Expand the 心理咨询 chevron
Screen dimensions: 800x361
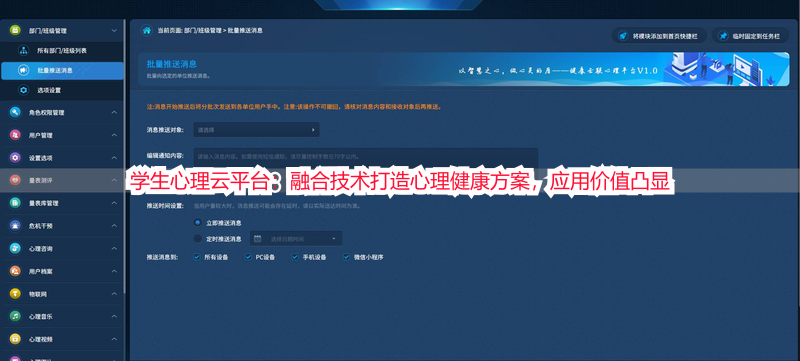pos(114,248)
